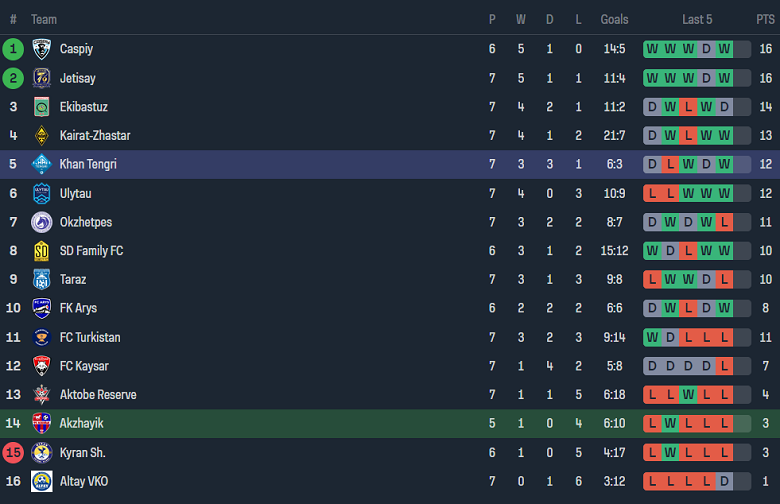Click the Jetisay club logo
Image resolution: width=780 pixels, height=504 pixels.
coord(41,78)
